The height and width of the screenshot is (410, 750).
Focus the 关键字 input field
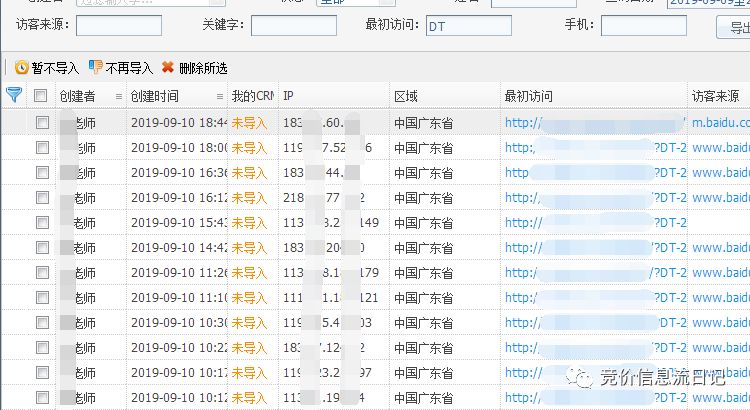point(294,25)
